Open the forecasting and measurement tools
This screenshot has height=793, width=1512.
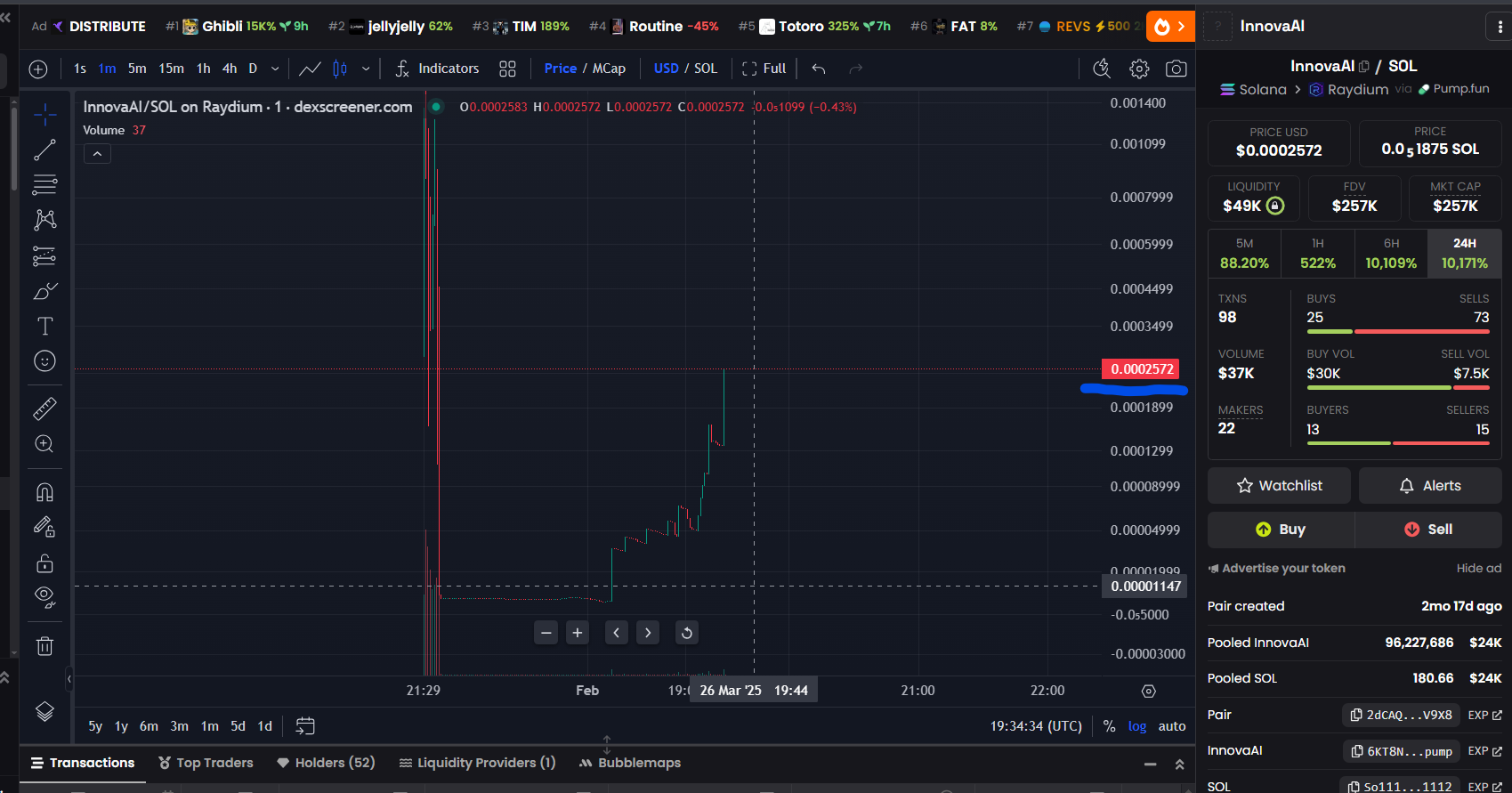tap(44, 256)
